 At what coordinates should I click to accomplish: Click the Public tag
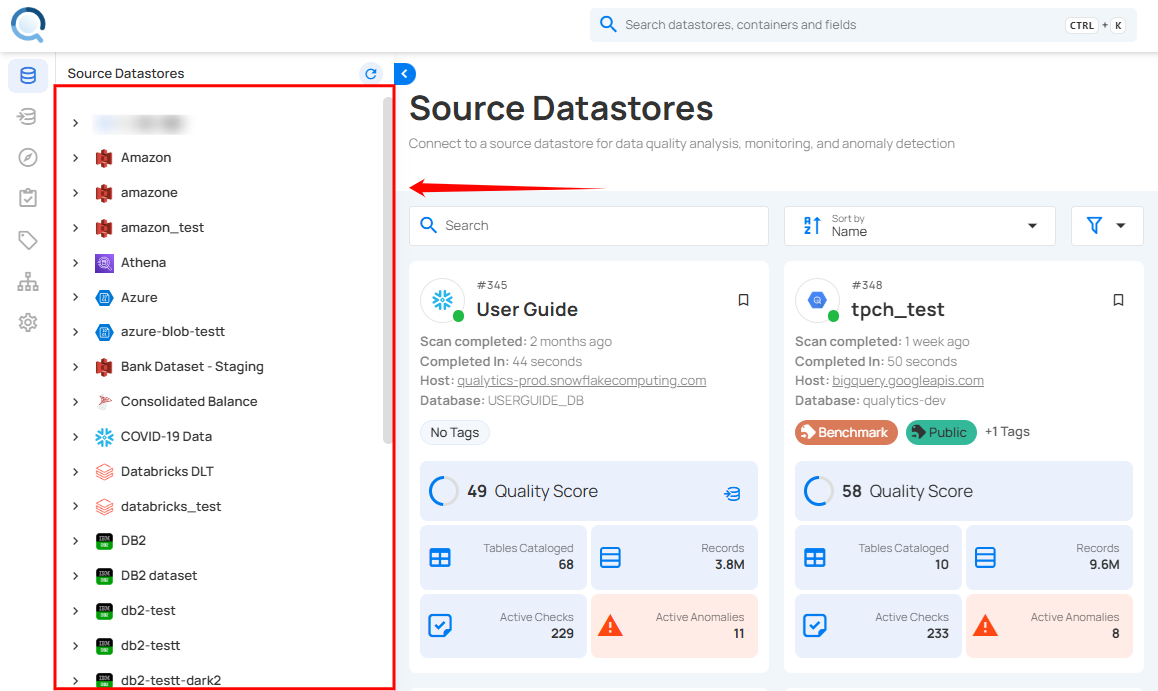941,433
